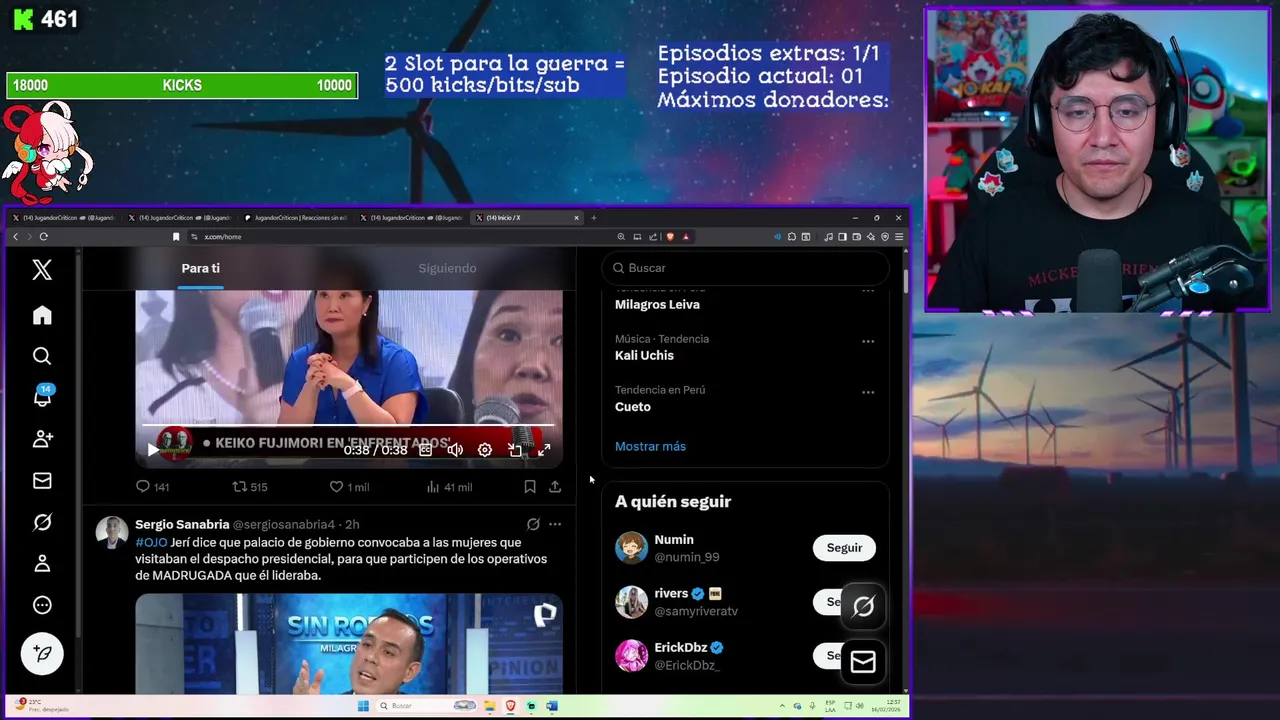The height and width of the screenshot is (720, 1280).
Task: Open the Explore magnifier icon in sidebar
Action: point(42,356)
